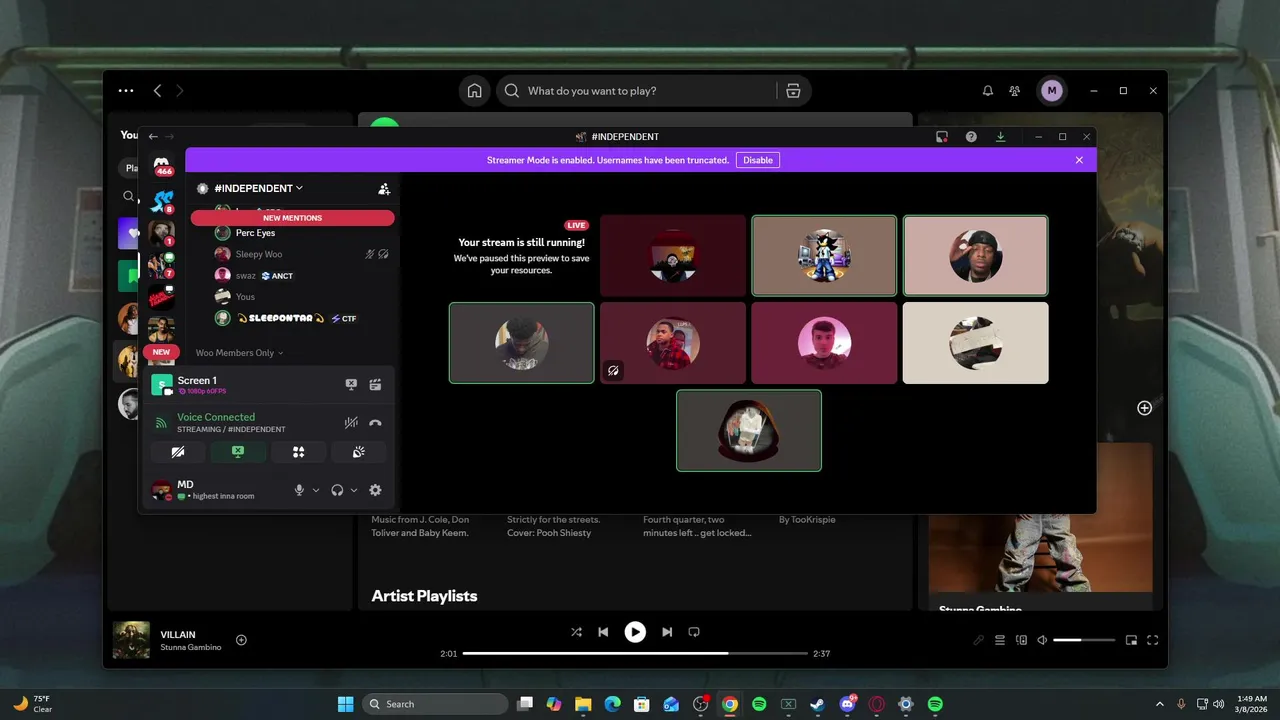Open Discord user settings gear
Image resolution: width=1280 pixels, height=720 pixels.
pos(375,490)
